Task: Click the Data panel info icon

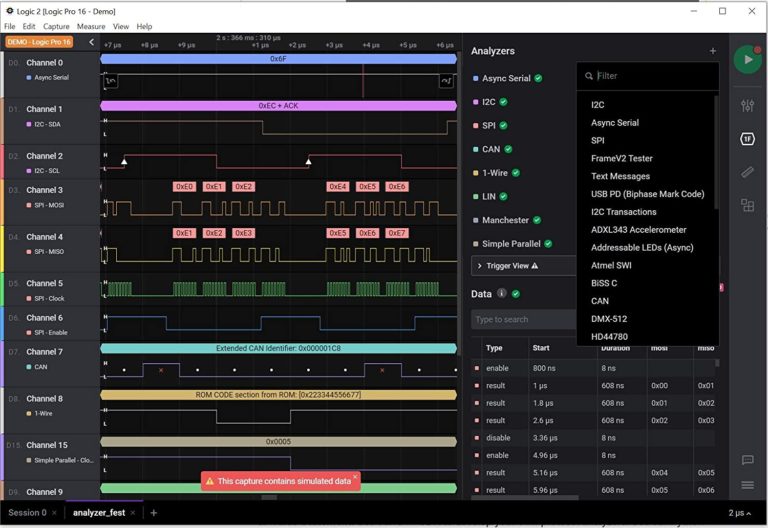Action: coord(502,293)
